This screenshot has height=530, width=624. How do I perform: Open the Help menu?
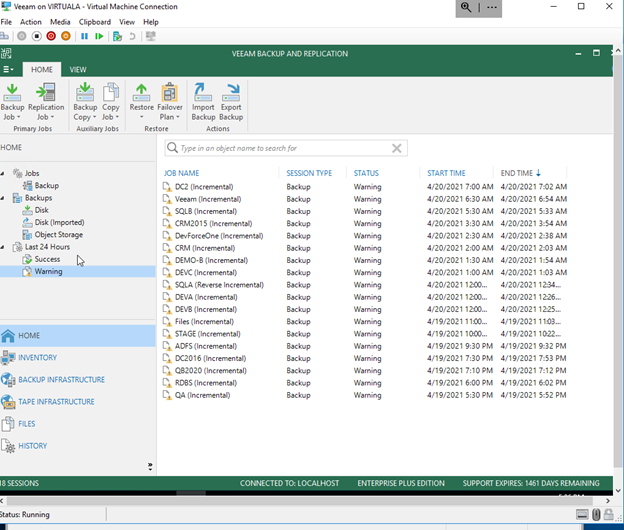coord(151,22)
